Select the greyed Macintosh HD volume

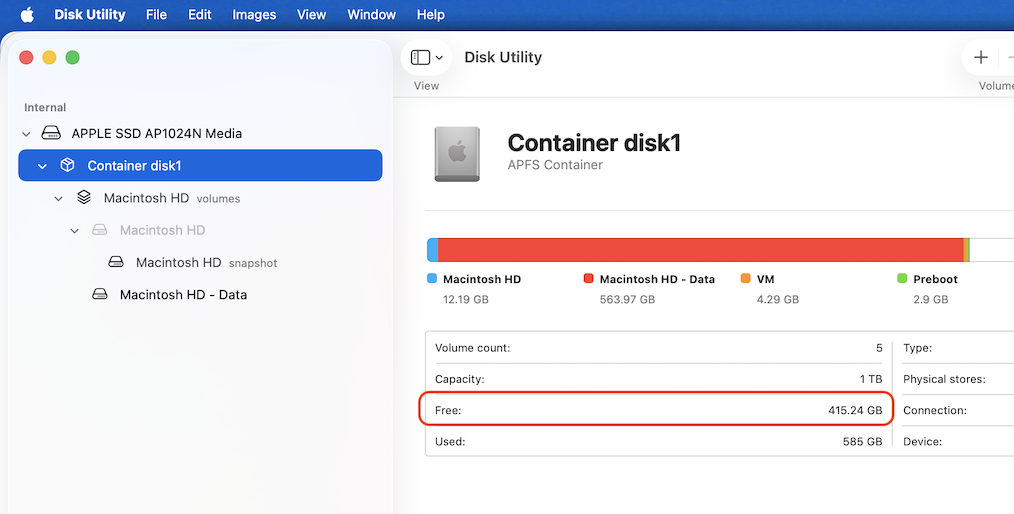162,230
